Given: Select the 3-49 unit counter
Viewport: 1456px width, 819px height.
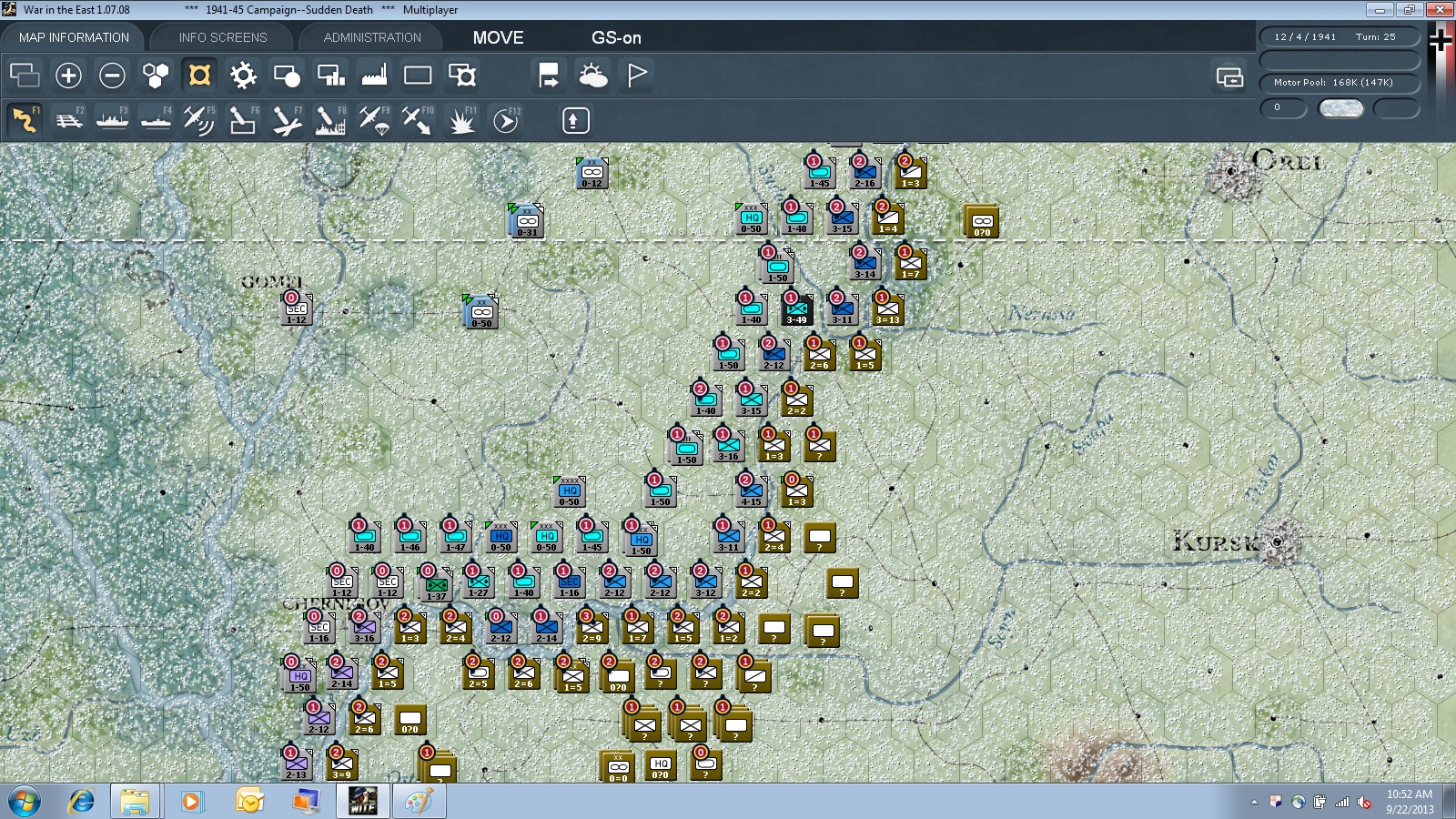Looking at the screenshot, I should (796, 309).
